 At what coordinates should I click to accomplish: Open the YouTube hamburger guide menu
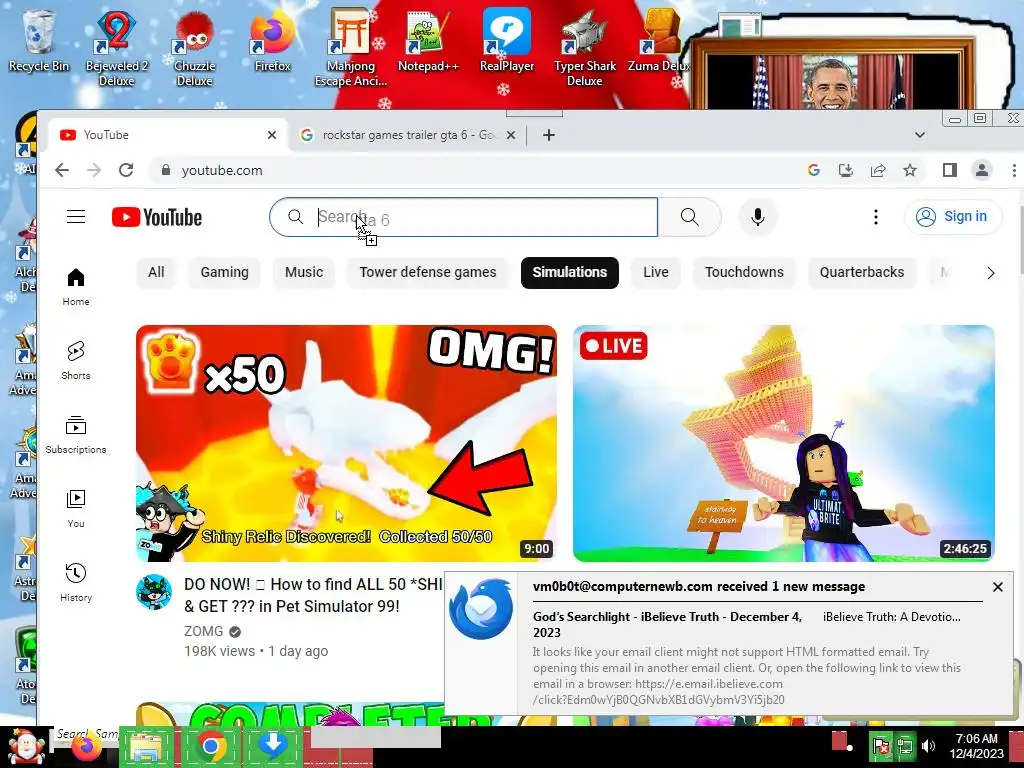pyautogui.click(x=76, y=217)
